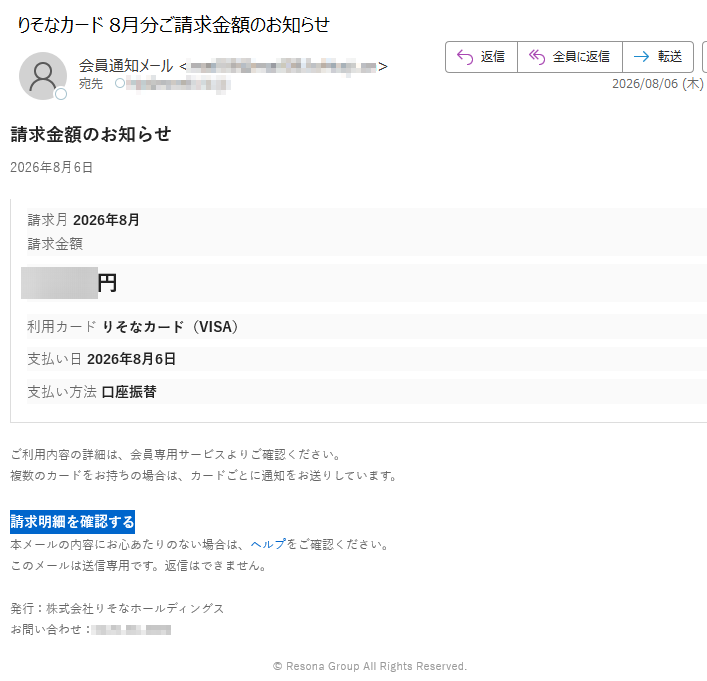Click the billing month value 2026年8月
This screenshot has height=681, width=707.
(106, 220)
